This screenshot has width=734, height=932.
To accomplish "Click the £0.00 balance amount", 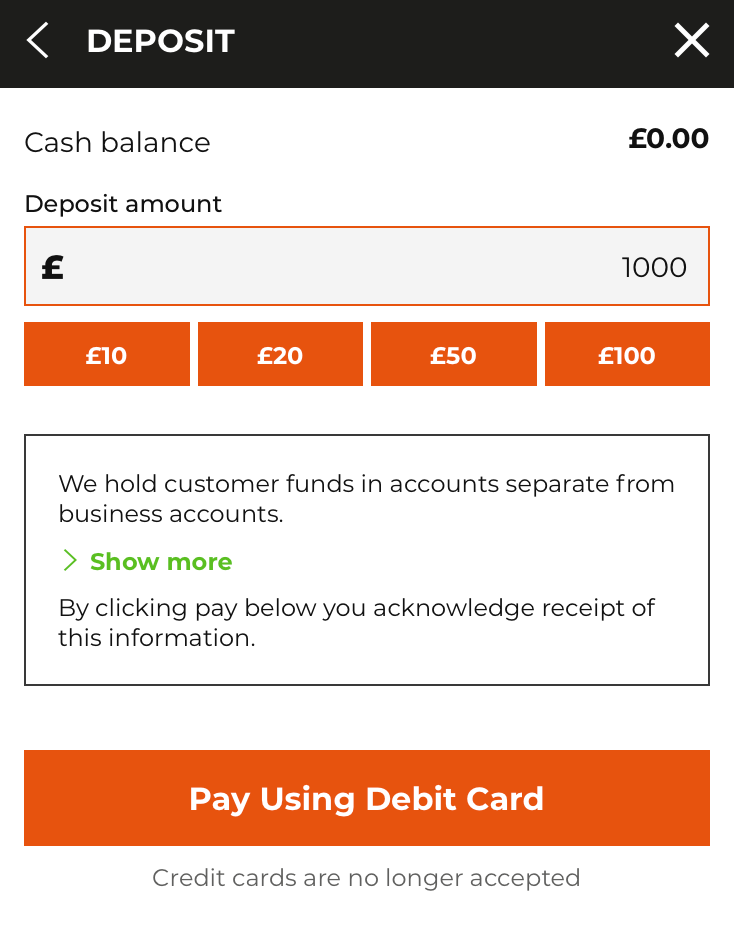I will 669,138.
